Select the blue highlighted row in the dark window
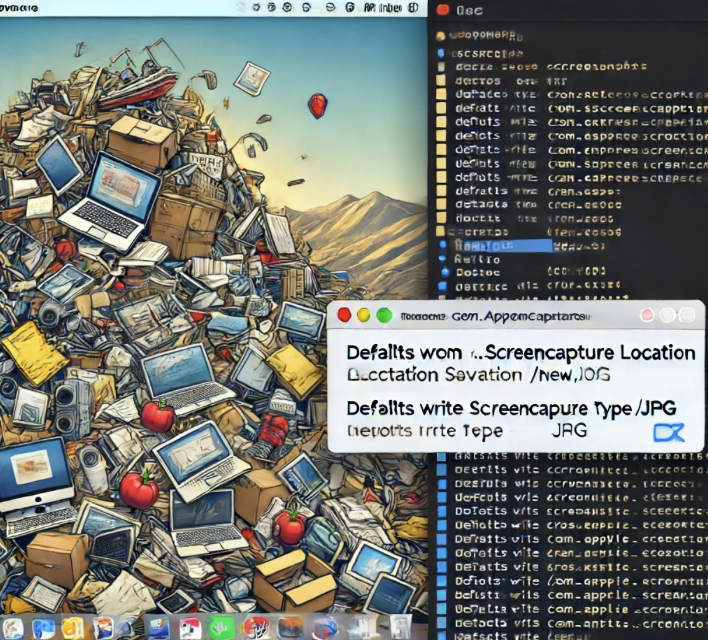The image size is (708, 640). tap(502, 246)
